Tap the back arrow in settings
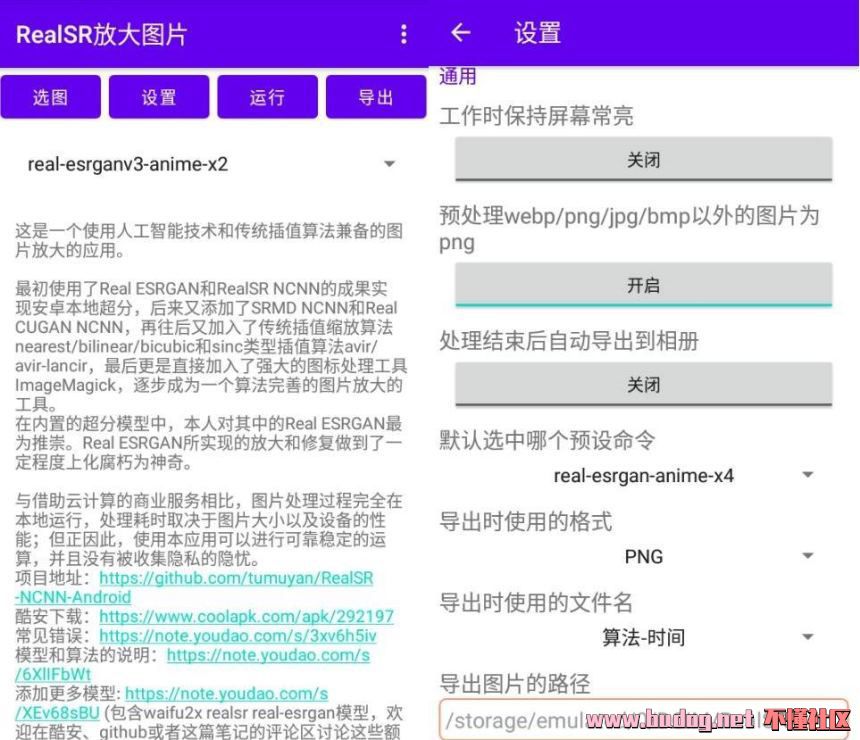The height and width of the screenshot is (740, 860). (x=460, y=33)
